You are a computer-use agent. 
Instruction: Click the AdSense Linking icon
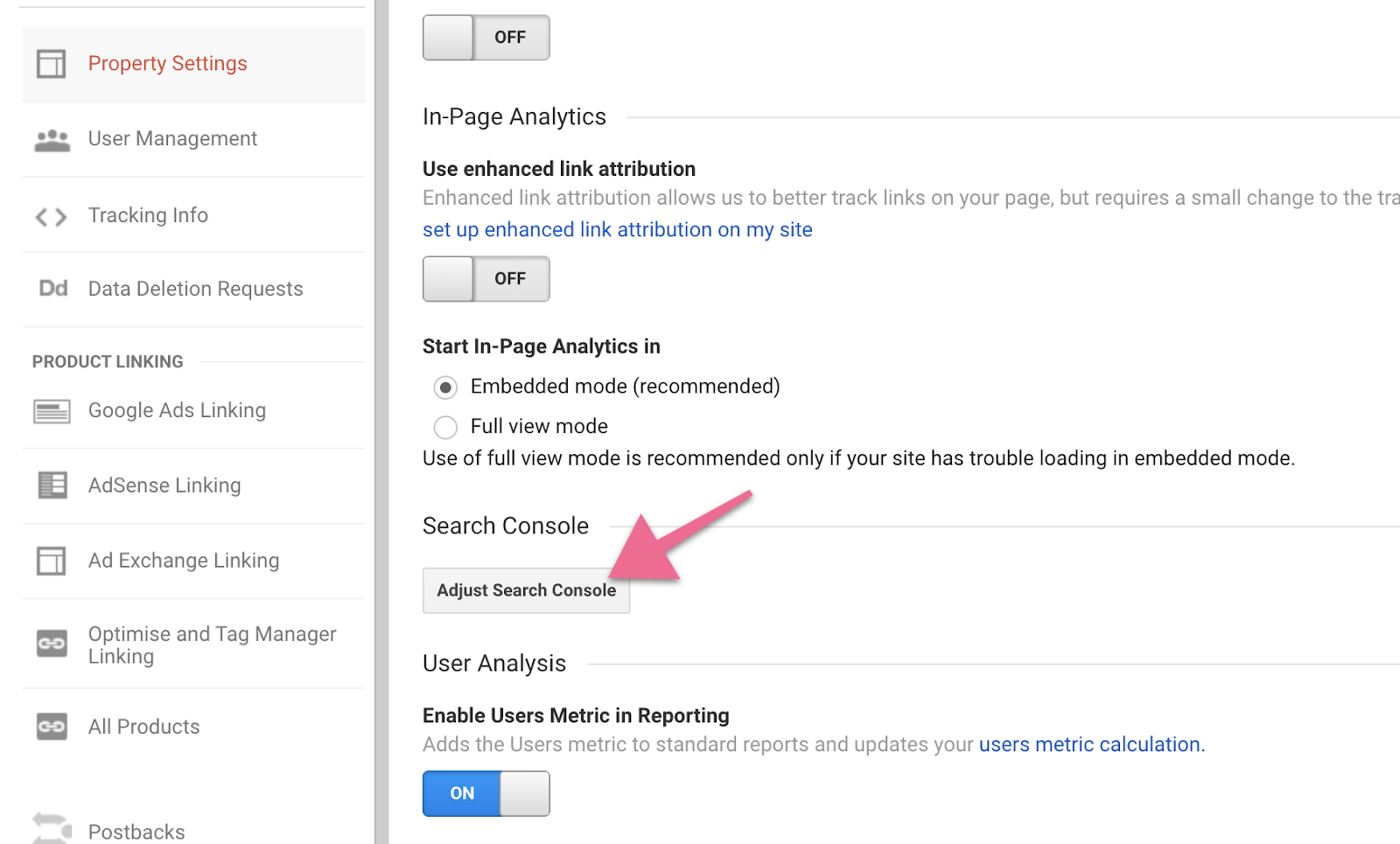[52, 485]
